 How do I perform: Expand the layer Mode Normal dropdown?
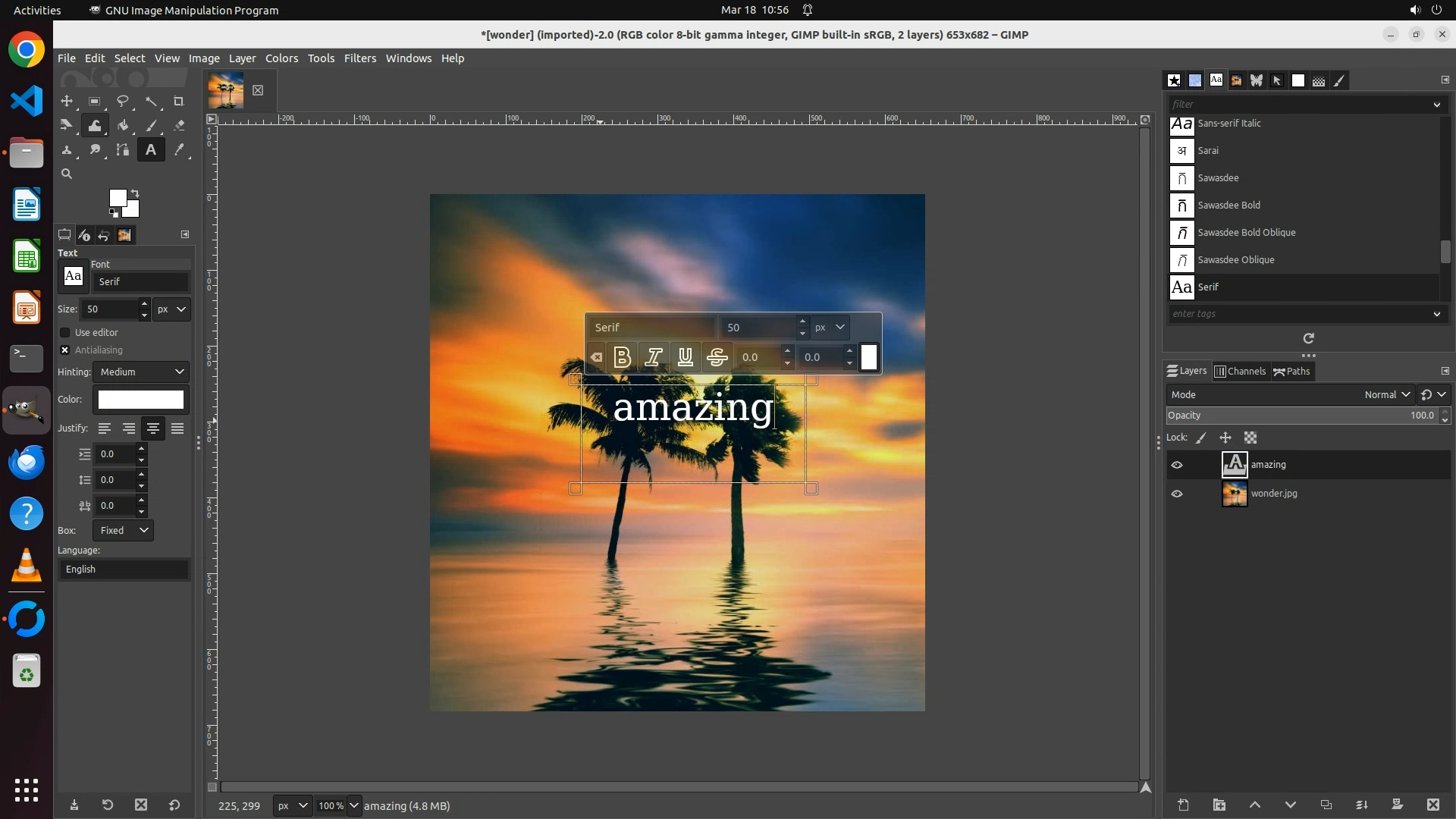[1386, 395]
